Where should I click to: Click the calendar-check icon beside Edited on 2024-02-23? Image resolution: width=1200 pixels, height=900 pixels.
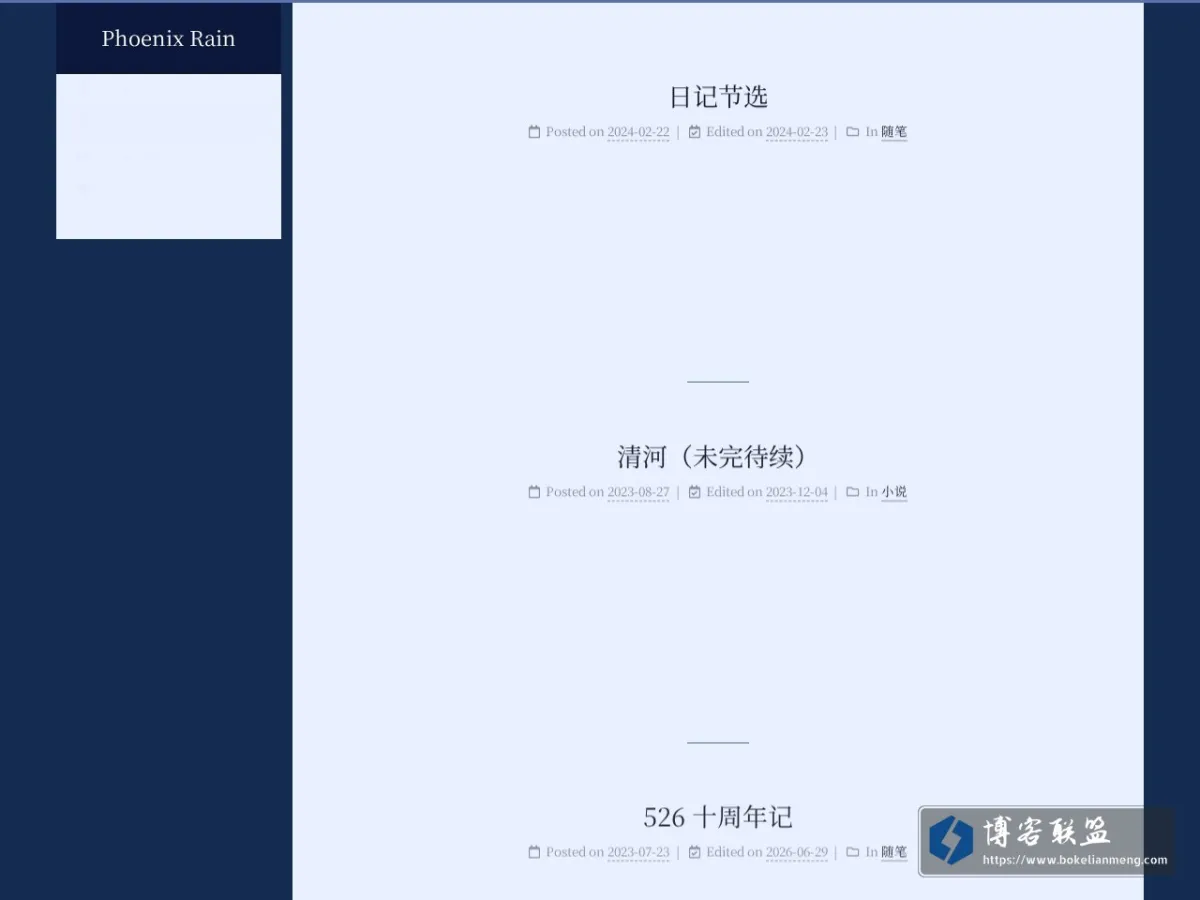[x=695, y=131]
